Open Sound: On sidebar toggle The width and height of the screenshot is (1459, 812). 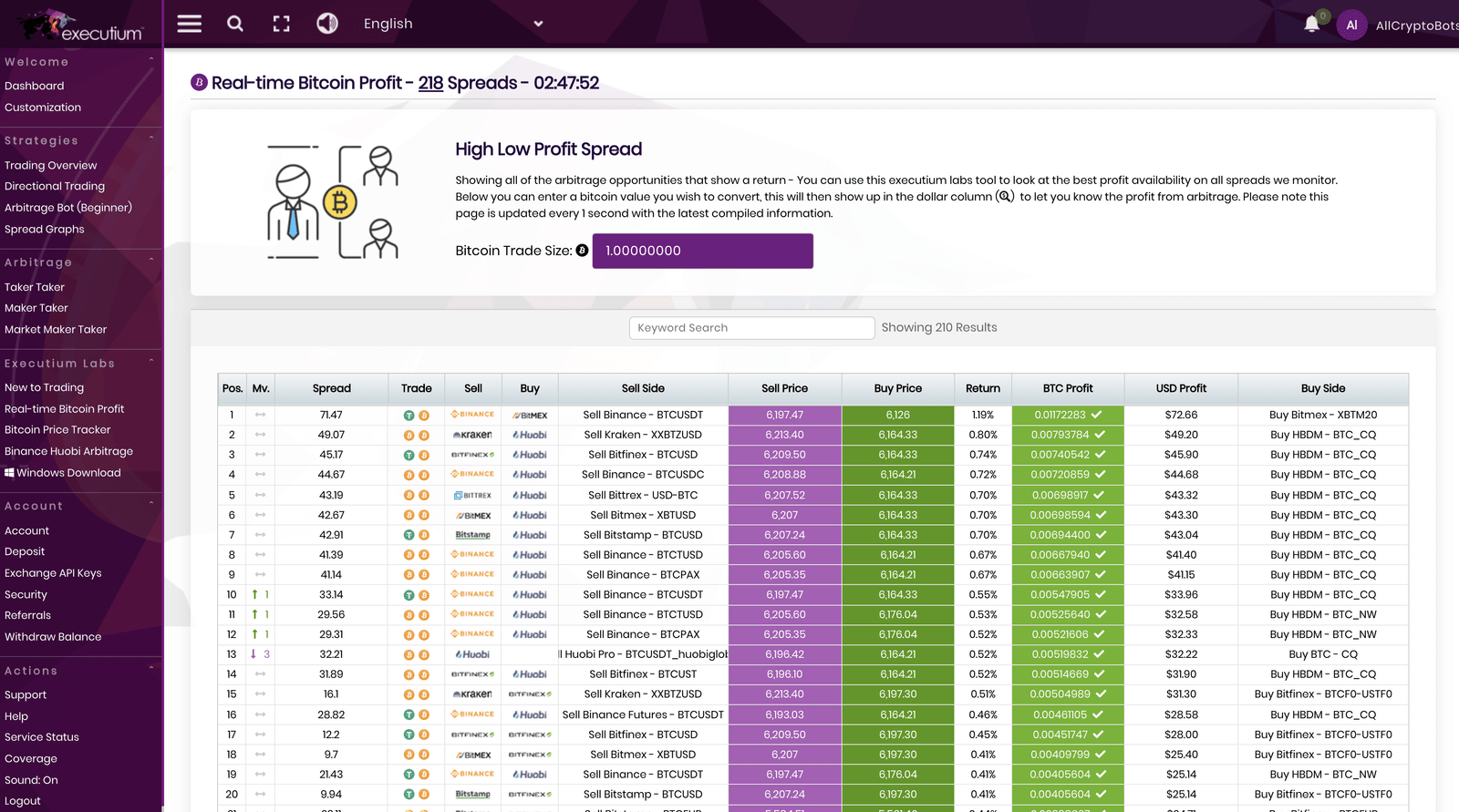31,780
